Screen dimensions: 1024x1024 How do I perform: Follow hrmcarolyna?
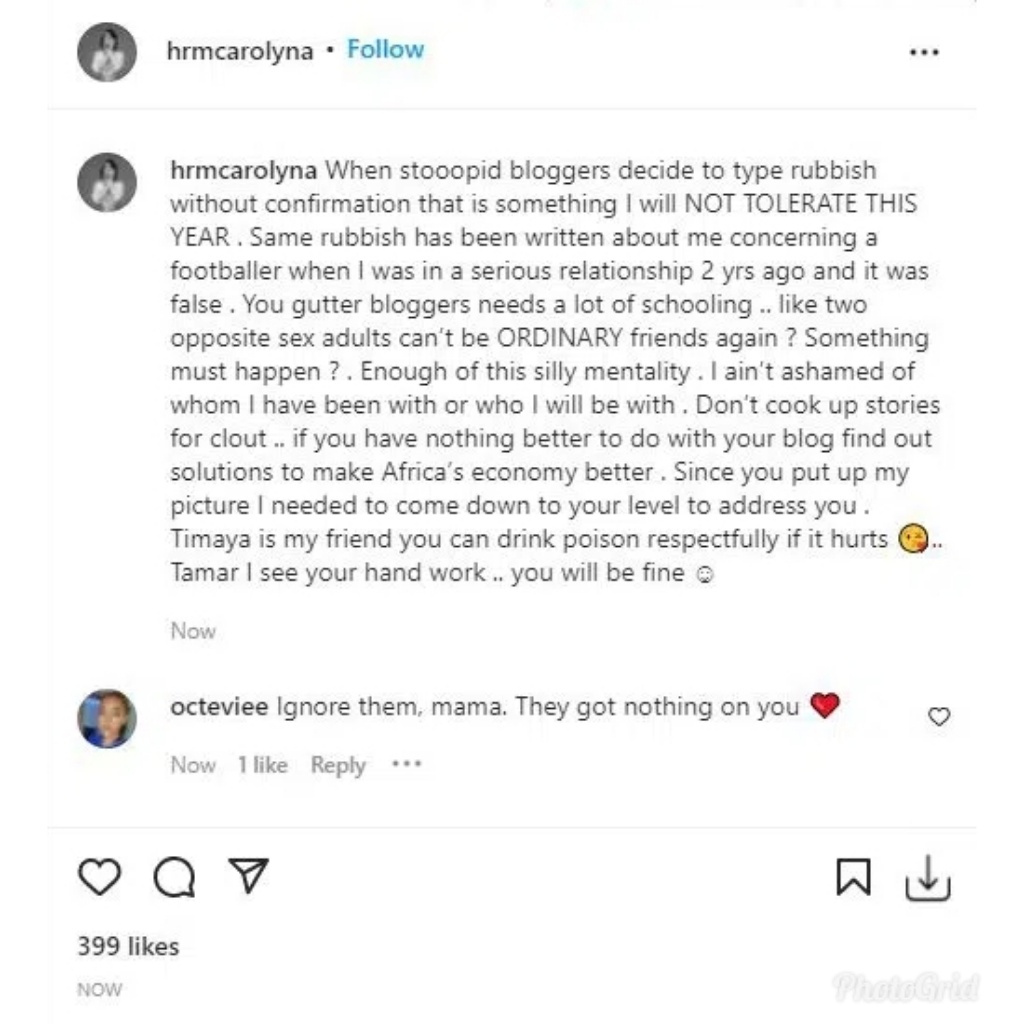(385, 50)
